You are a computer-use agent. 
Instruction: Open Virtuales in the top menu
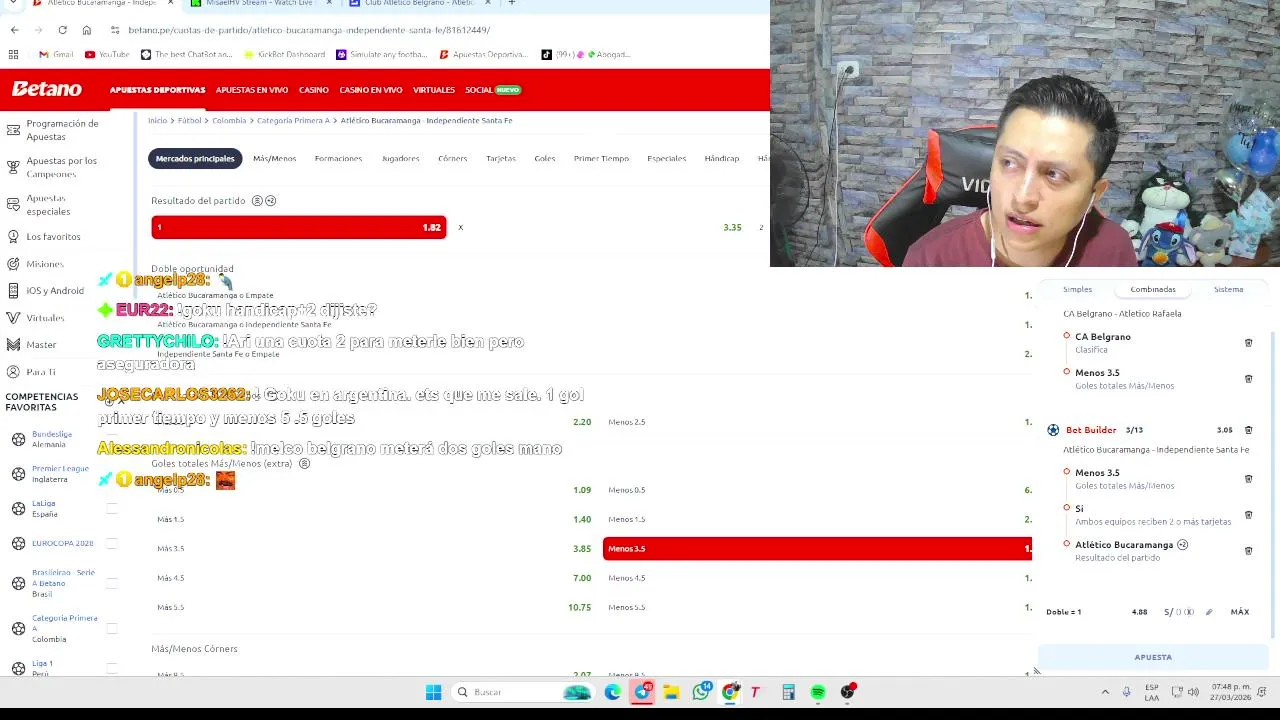tap(434, 90)
